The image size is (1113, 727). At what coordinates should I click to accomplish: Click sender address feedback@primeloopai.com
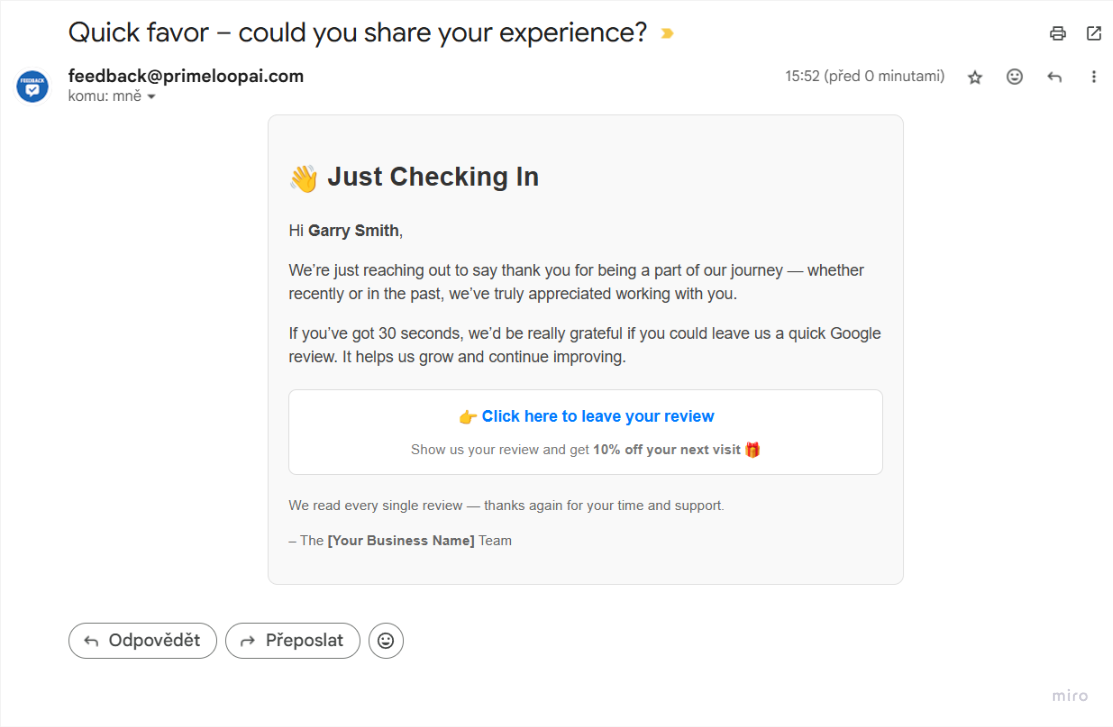(x=186, y=76)
